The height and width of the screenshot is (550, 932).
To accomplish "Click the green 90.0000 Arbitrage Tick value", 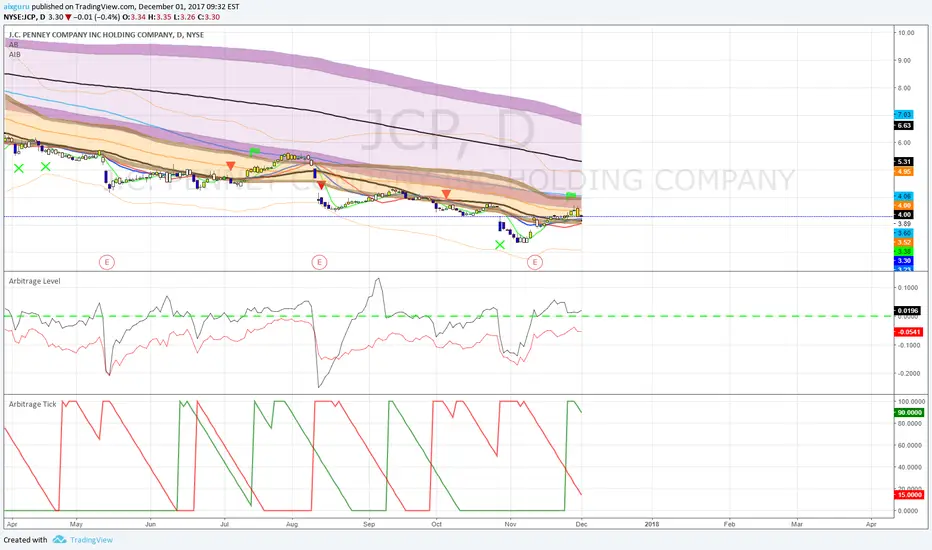I will [909, 413].
